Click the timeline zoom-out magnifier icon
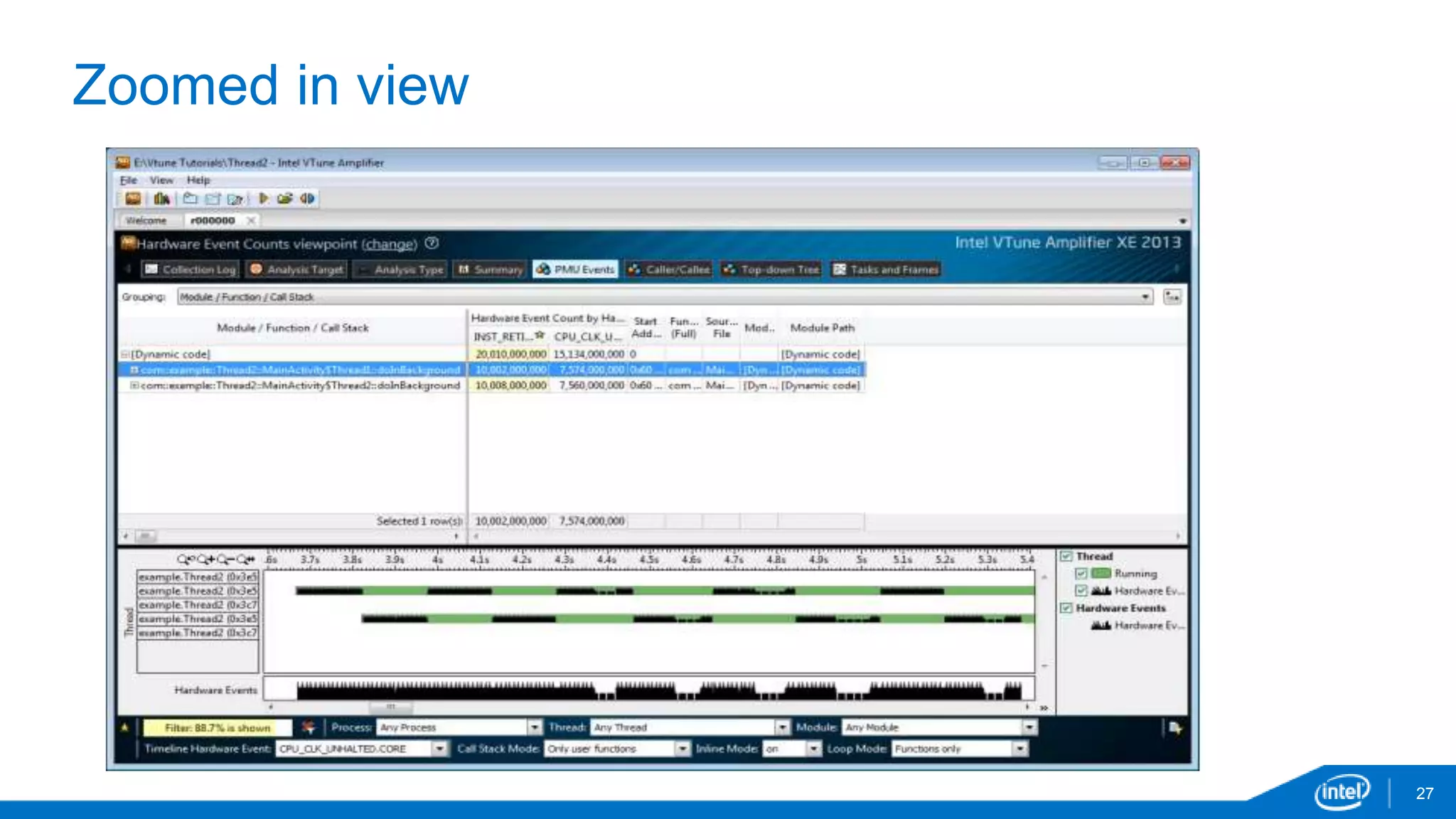The height and width of the screenshot is (819, 1456). (x=225, y=560)
